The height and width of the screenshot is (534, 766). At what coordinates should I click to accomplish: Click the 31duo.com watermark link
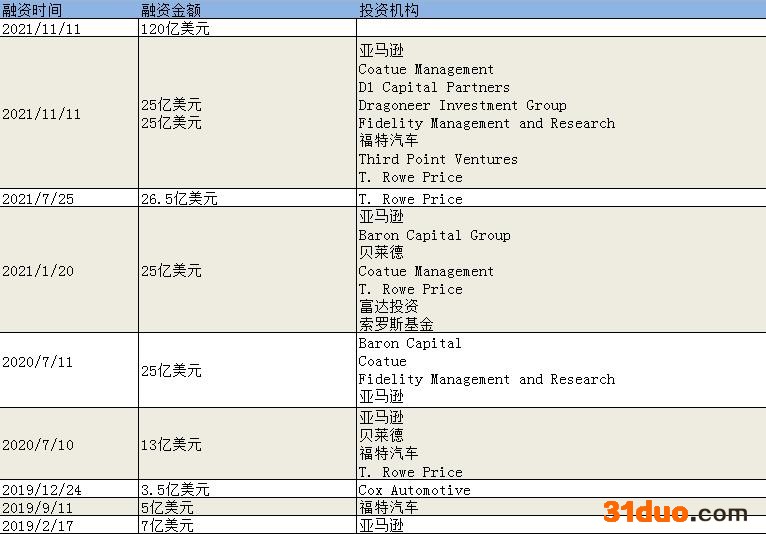[675, 513]
